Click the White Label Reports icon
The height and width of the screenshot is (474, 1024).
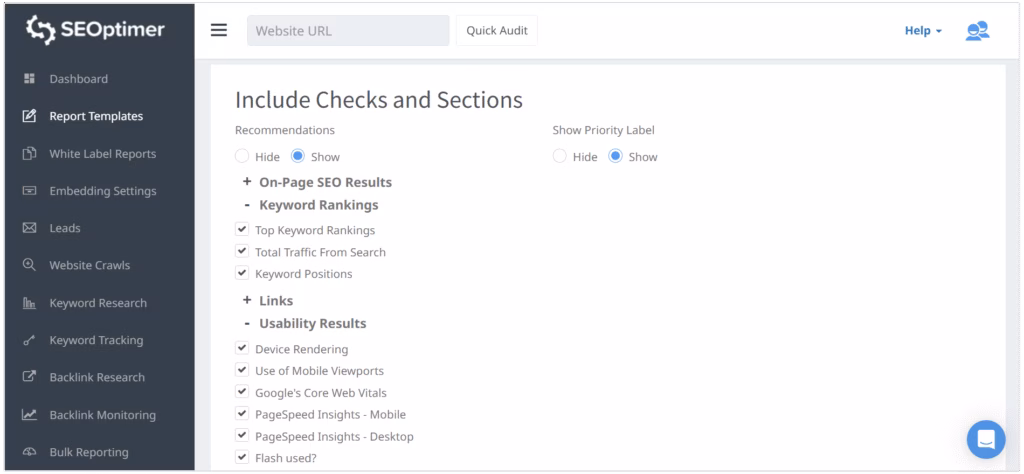29,154
